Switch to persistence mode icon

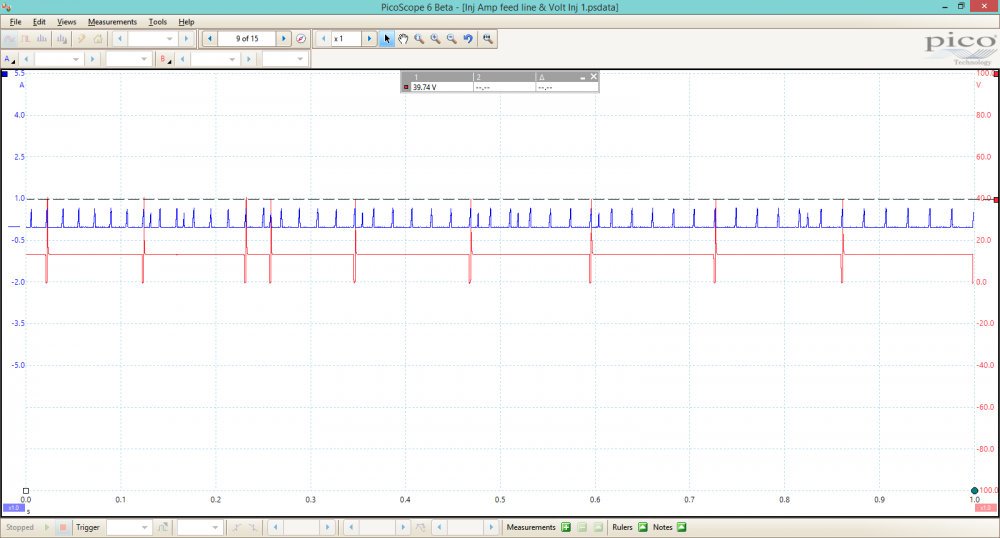26,39
